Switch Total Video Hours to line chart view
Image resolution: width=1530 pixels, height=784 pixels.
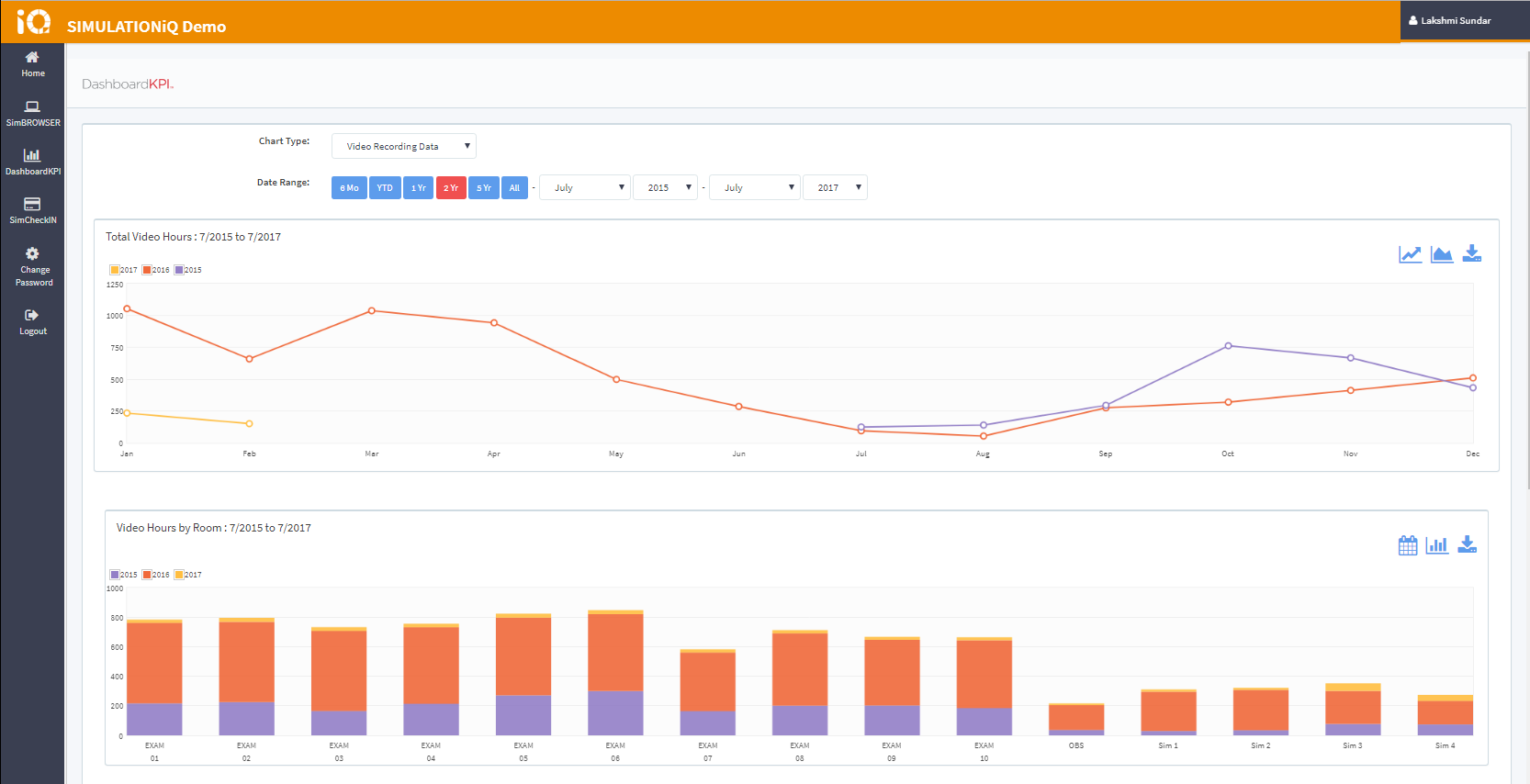click(1410, 254)
